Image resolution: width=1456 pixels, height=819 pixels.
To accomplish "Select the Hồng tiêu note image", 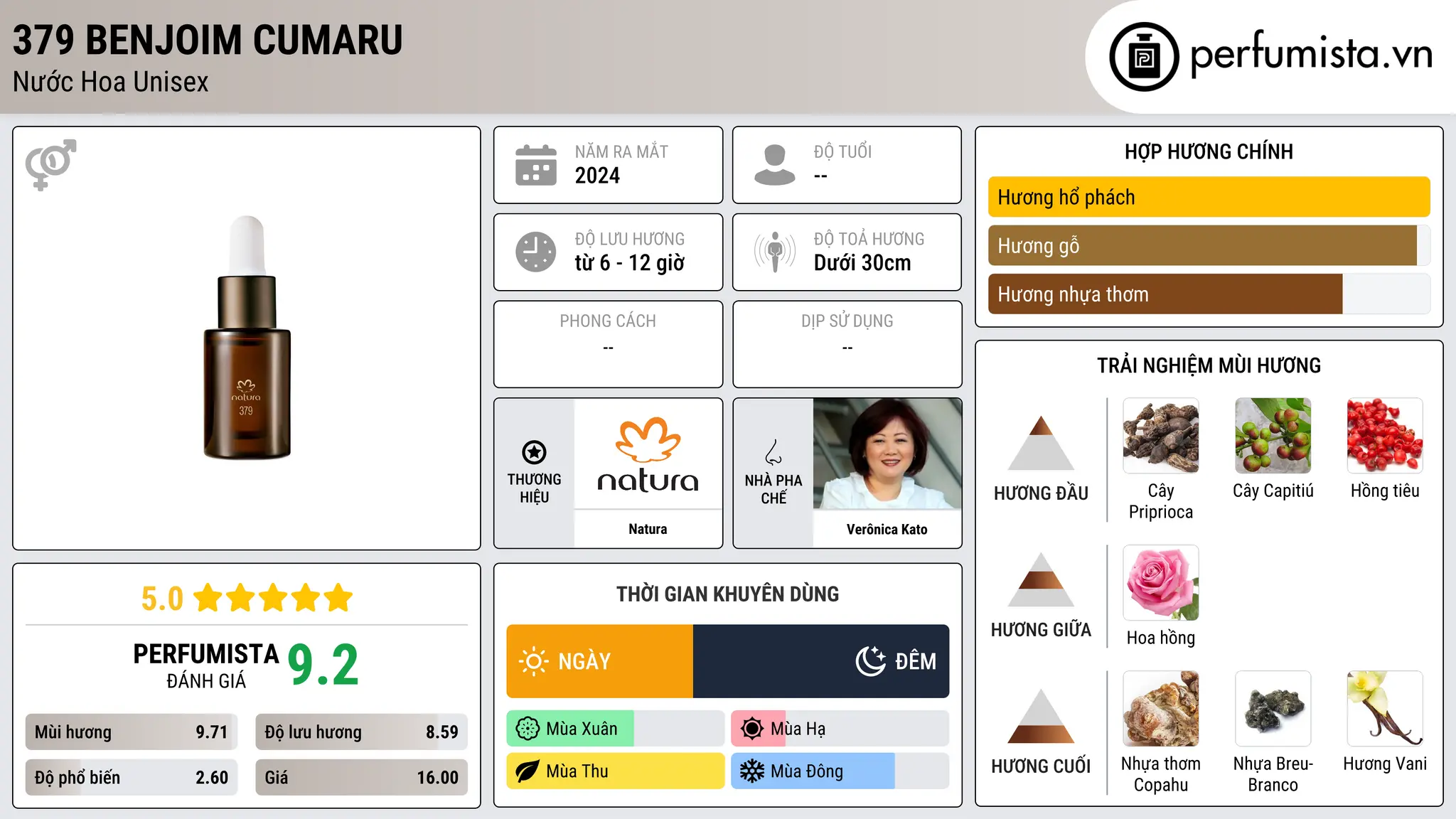I will [x=1385, y=436].
